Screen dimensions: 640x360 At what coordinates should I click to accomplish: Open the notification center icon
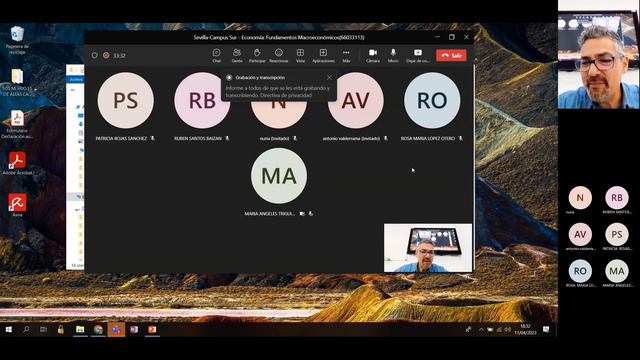tap(546, 329)
